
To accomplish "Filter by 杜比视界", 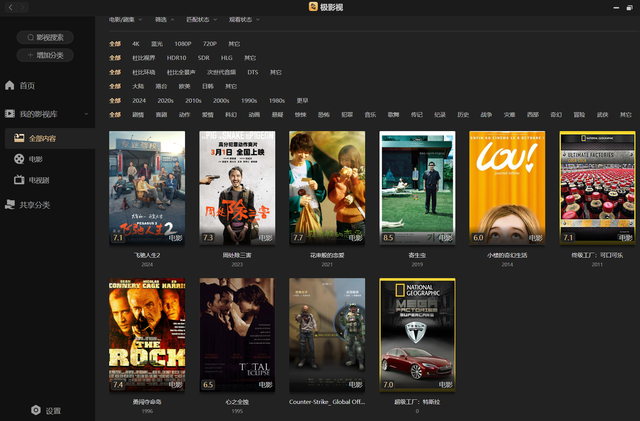I will pos(144,58).
